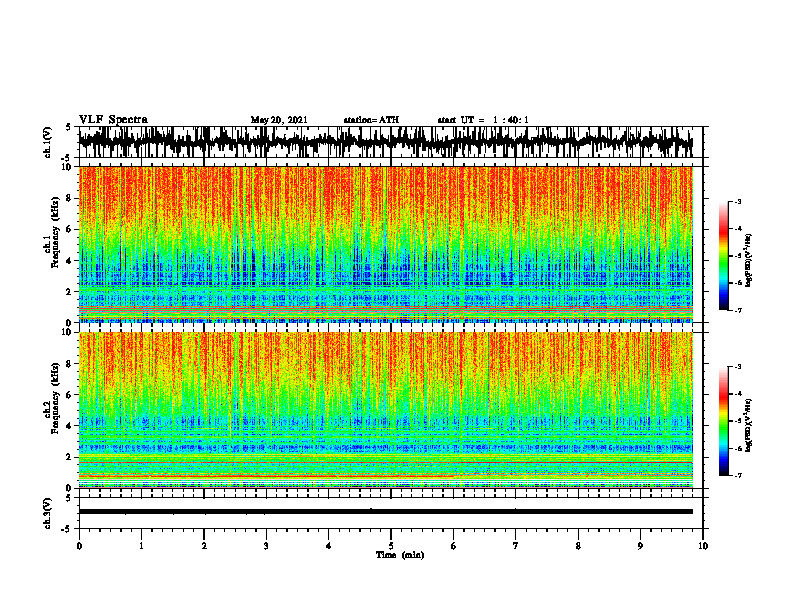Click the ch.1 color scale bar
This screenshot has width=792, height=612.
coord(724,256)
